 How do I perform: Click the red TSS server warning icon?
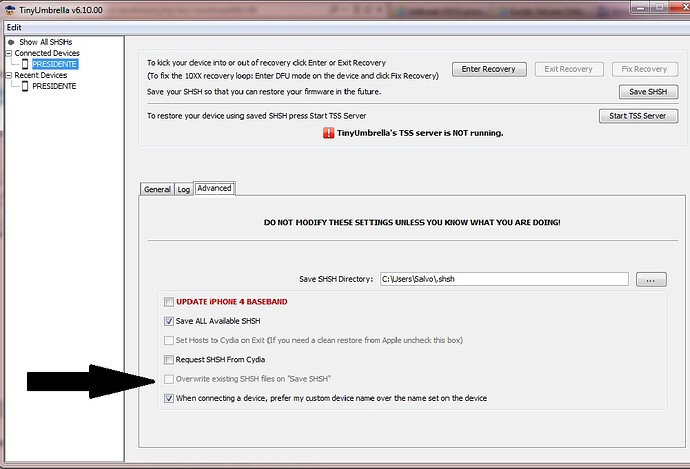point(328,133)
